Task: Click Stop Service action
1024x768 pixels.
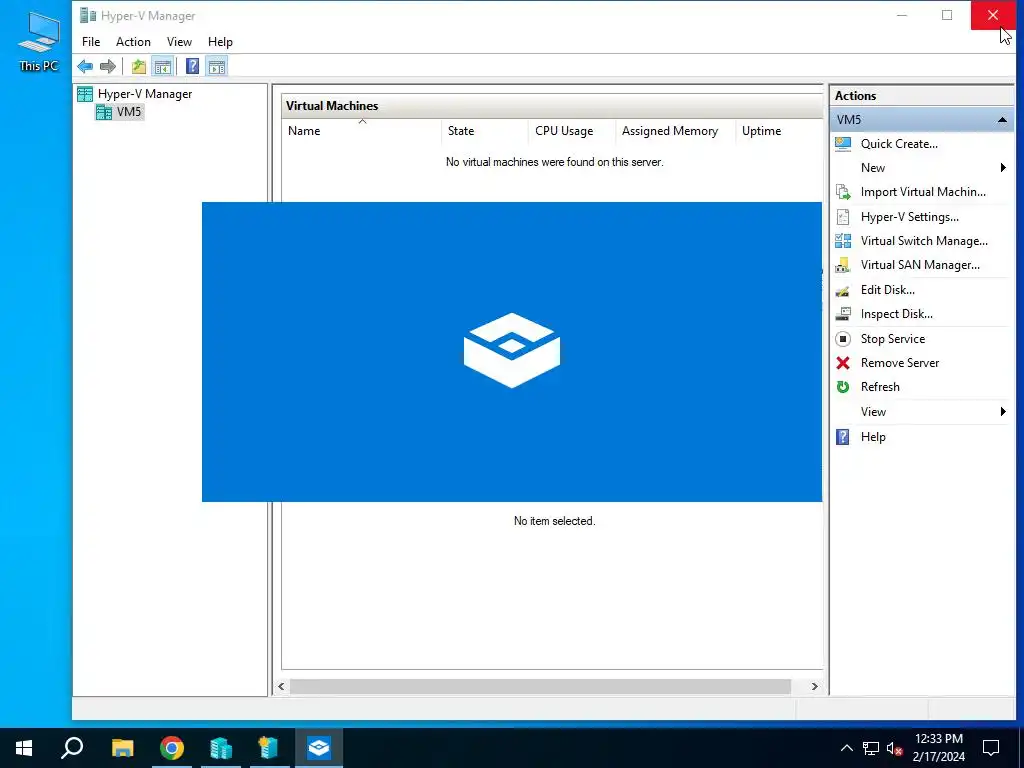Action: [892, 339]
